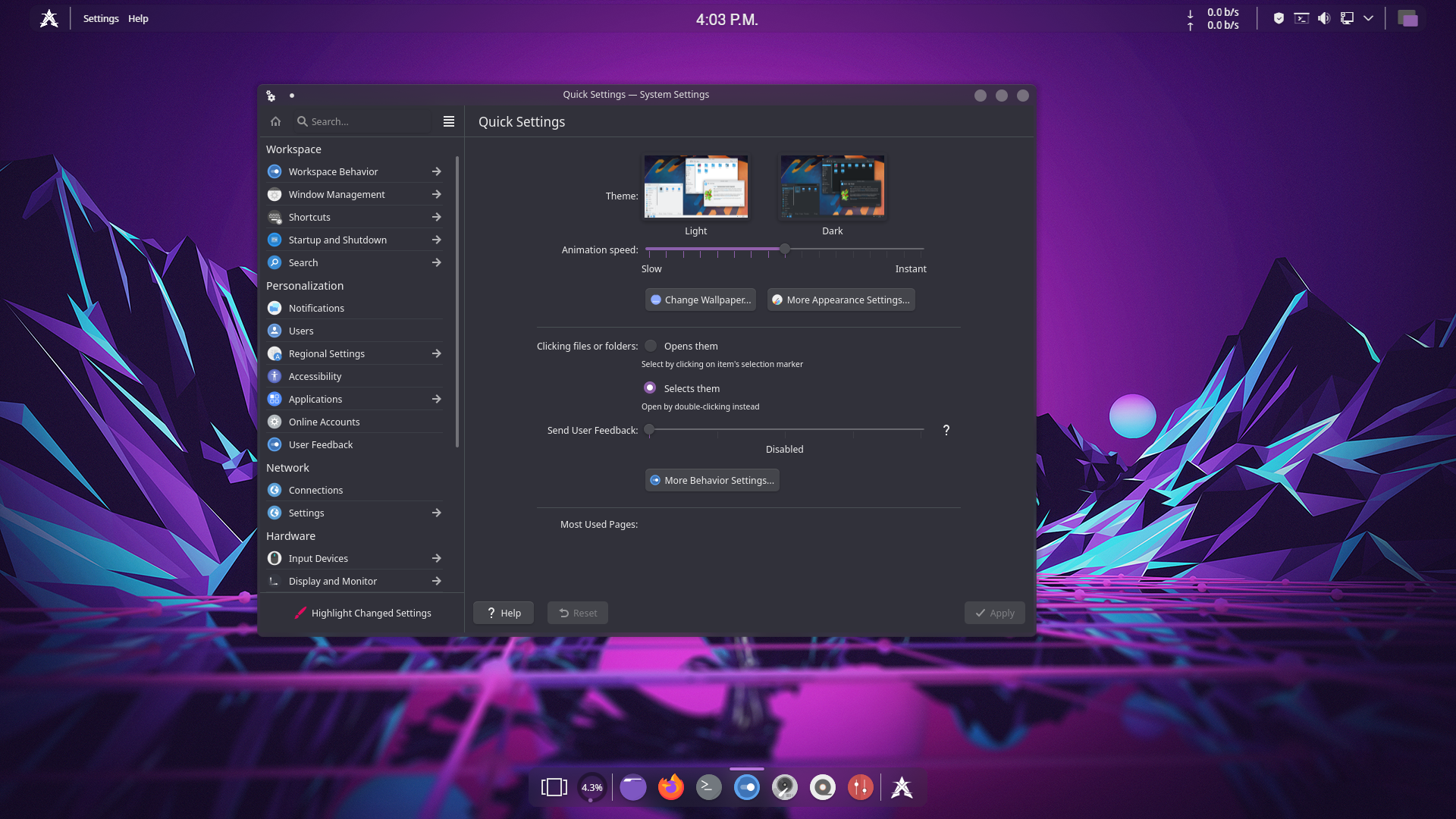Adjust the Animation speed slider
This screenshot has height=819, width=1456.
tap(785, 249)
